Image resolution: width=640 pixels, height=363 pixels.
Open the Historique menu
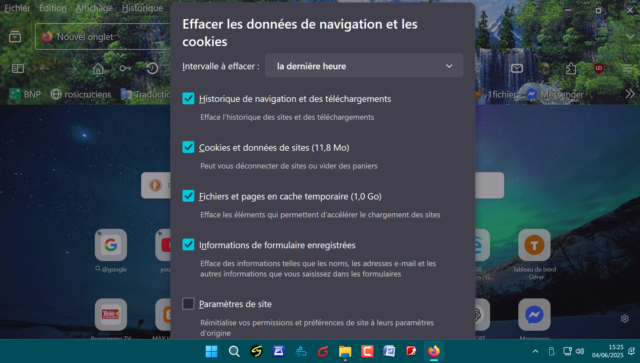coord(142,8)
